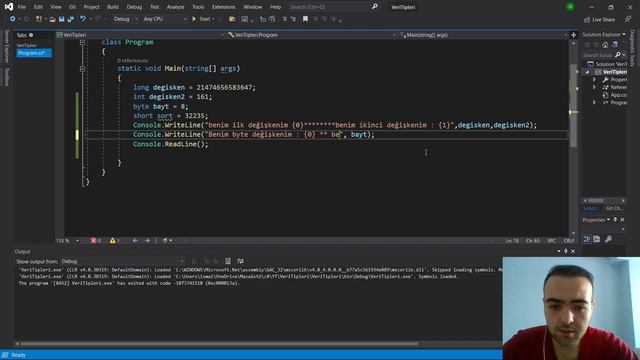Pin the Properties panel
This screenshot has height=360, width=640.
(615, 220)
